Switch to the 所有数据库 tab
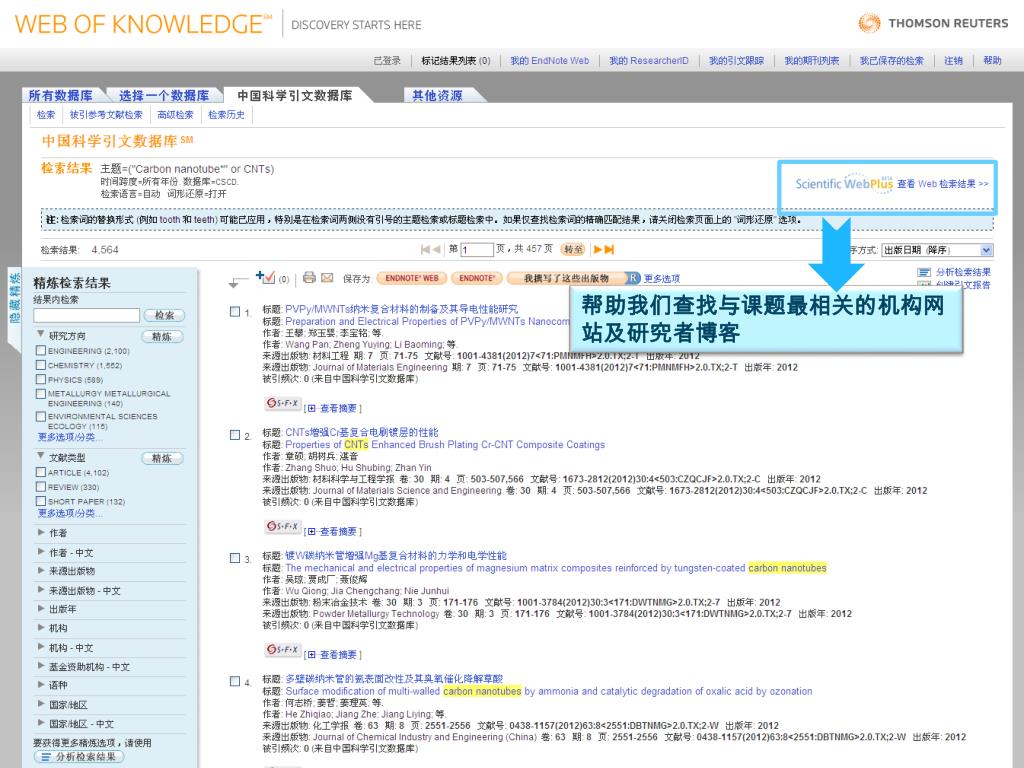Screen dimensions: 1024x768 pyautogui.click(x=61, y=95)
